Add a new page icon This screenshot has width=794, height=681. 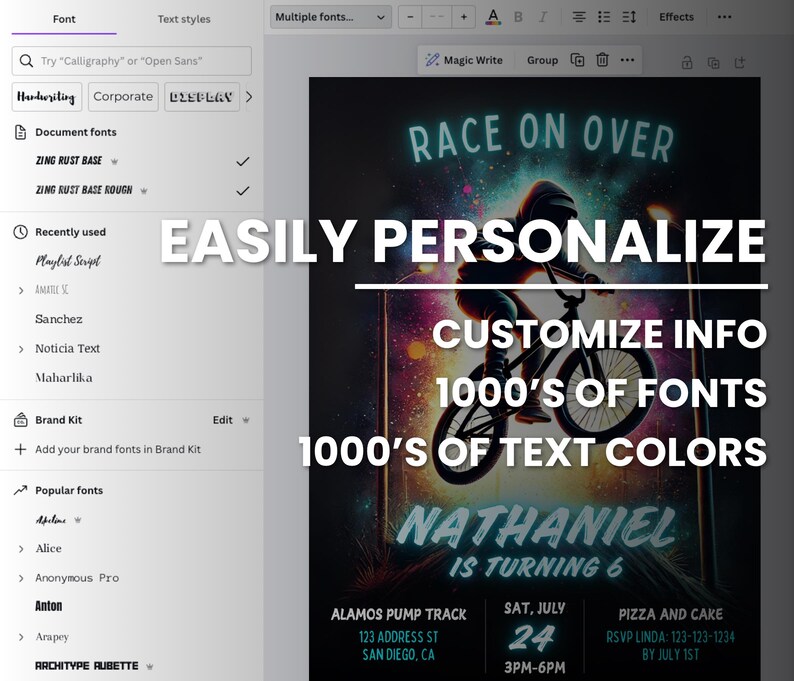coord(740,63)
